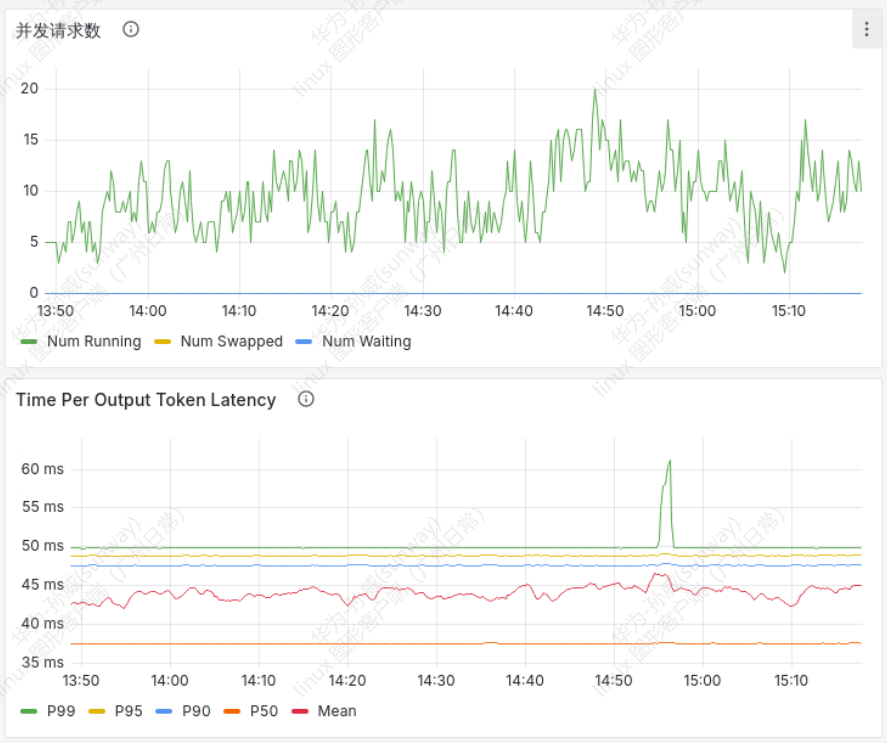Viewport: 887px width, 743px height.
Task: Click 14:50 time label on the latency chart
Action: (614, 680)
